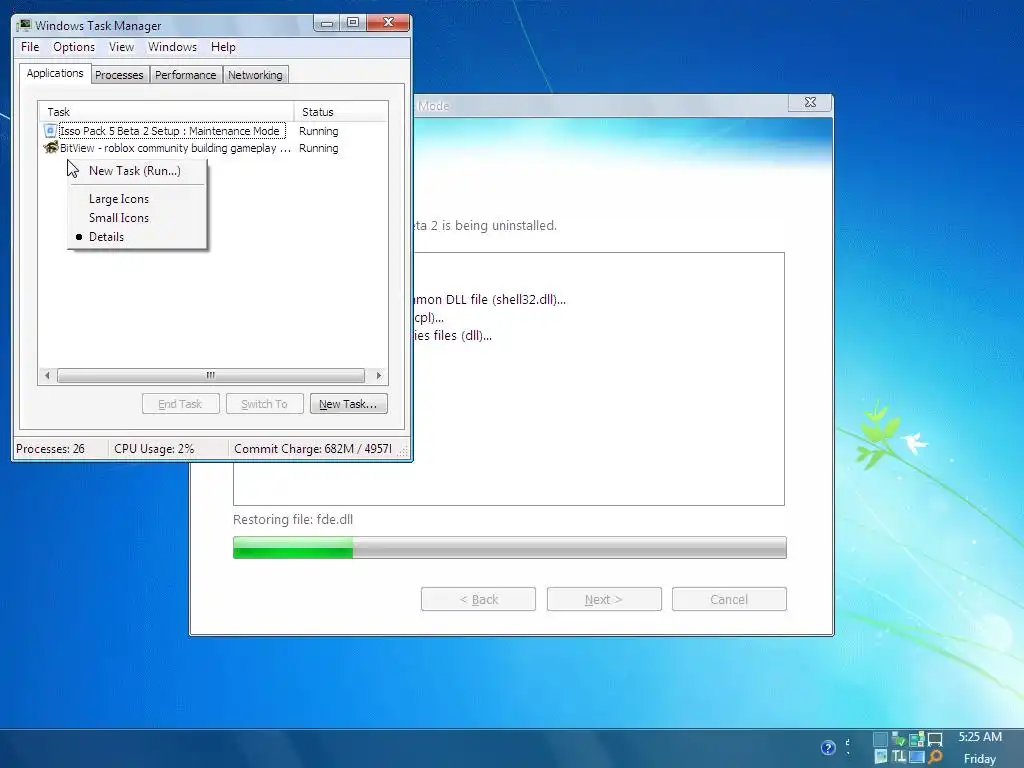The width and height of the screenshot is (1024, 768).
Task: Open the Options menu
Action: (x=74, y=47)
